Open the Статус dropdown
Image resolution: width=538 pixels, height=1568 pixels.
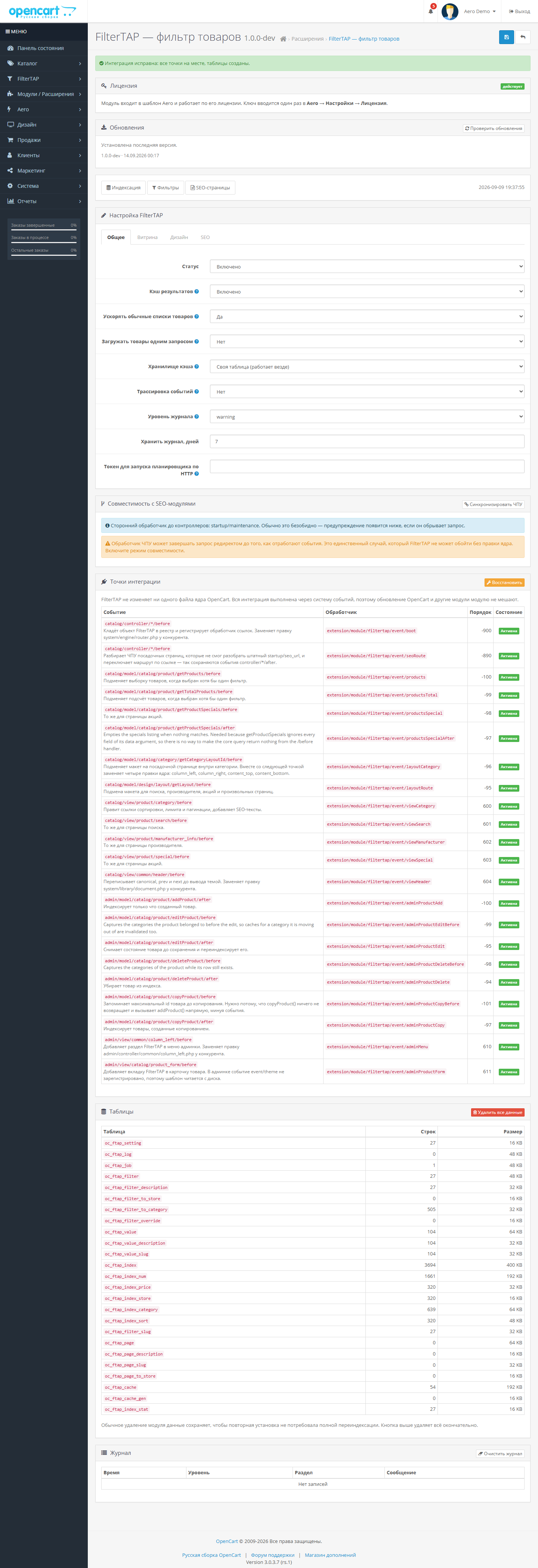(367, 267)
